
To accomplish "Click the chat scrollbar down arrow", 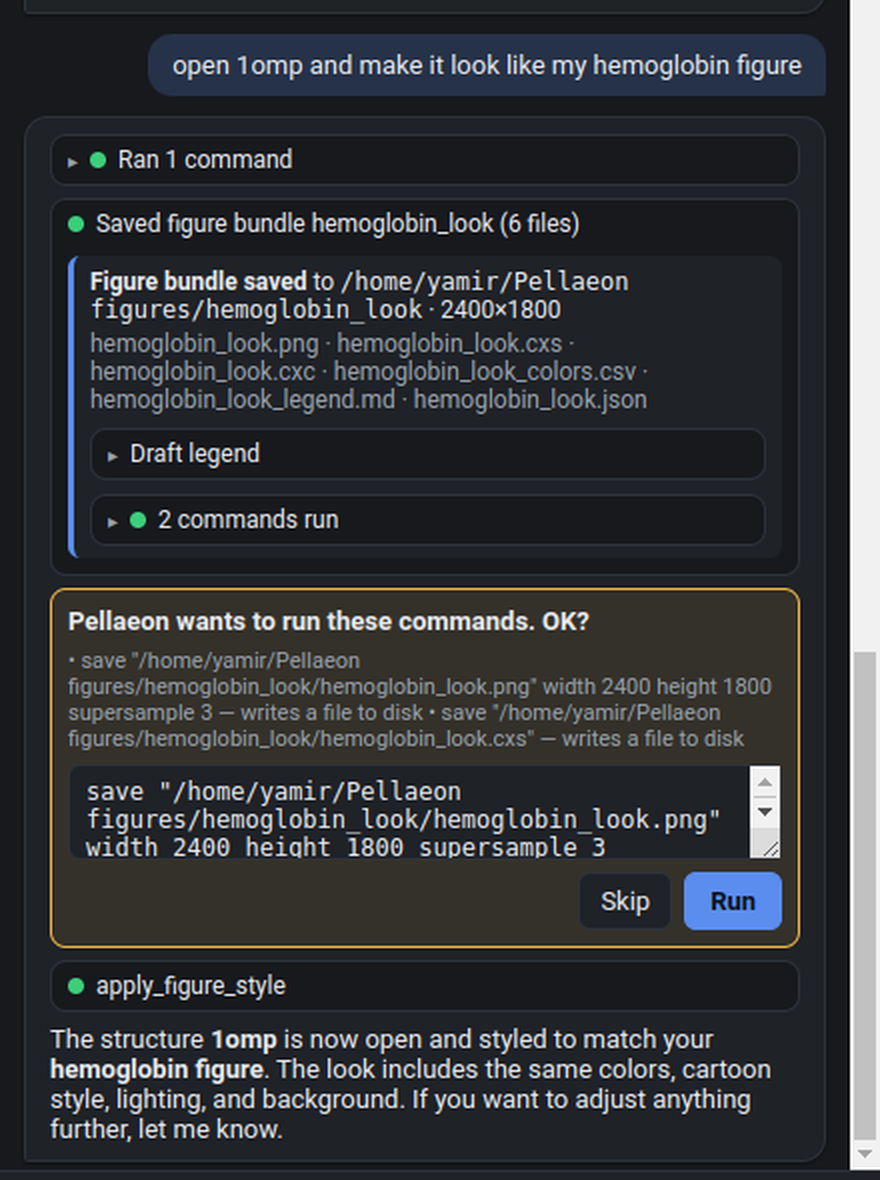I will [x=864, y=1154].
